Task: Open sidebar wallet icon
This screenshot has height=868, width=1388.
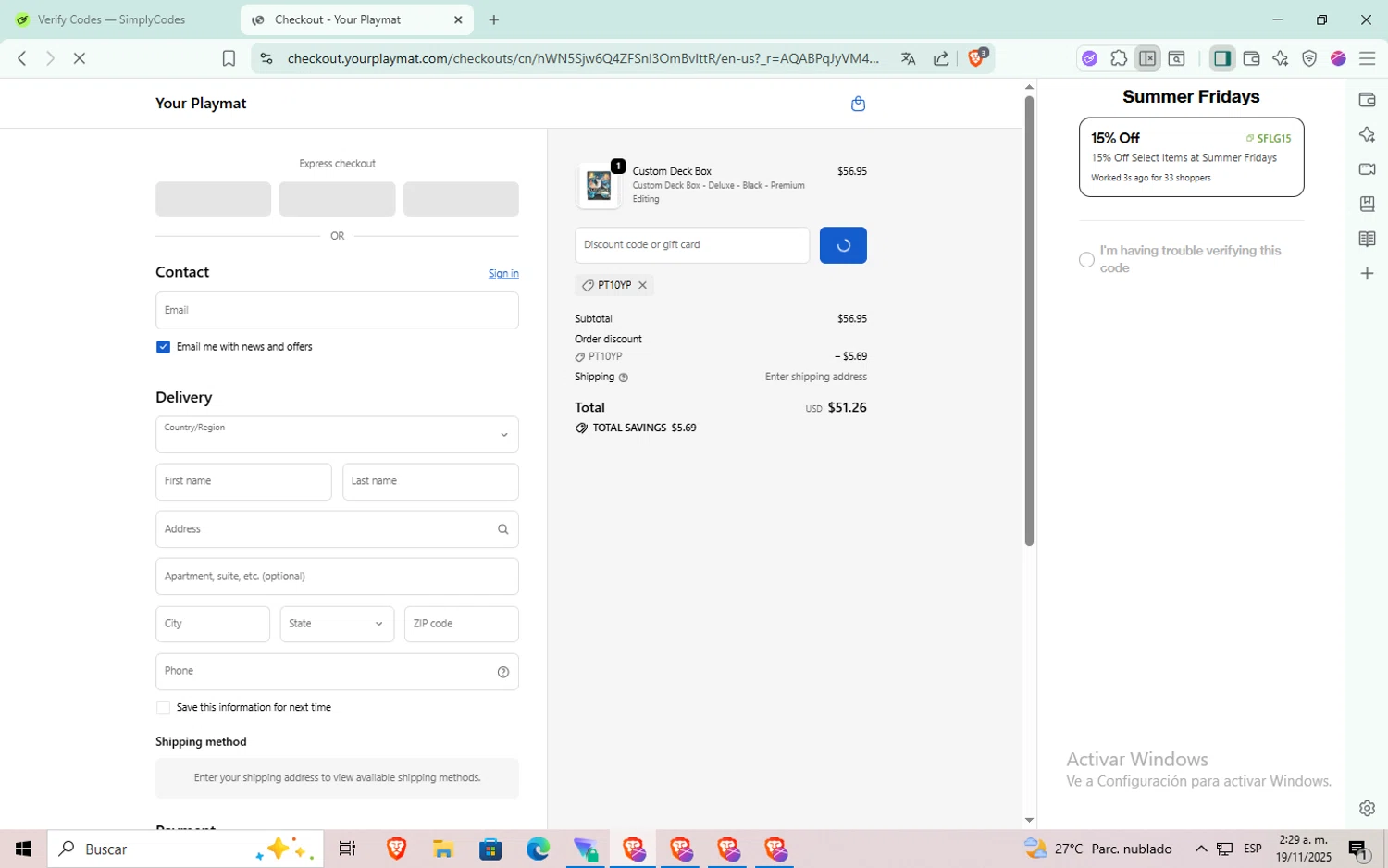Action: tap(1367, 100)
